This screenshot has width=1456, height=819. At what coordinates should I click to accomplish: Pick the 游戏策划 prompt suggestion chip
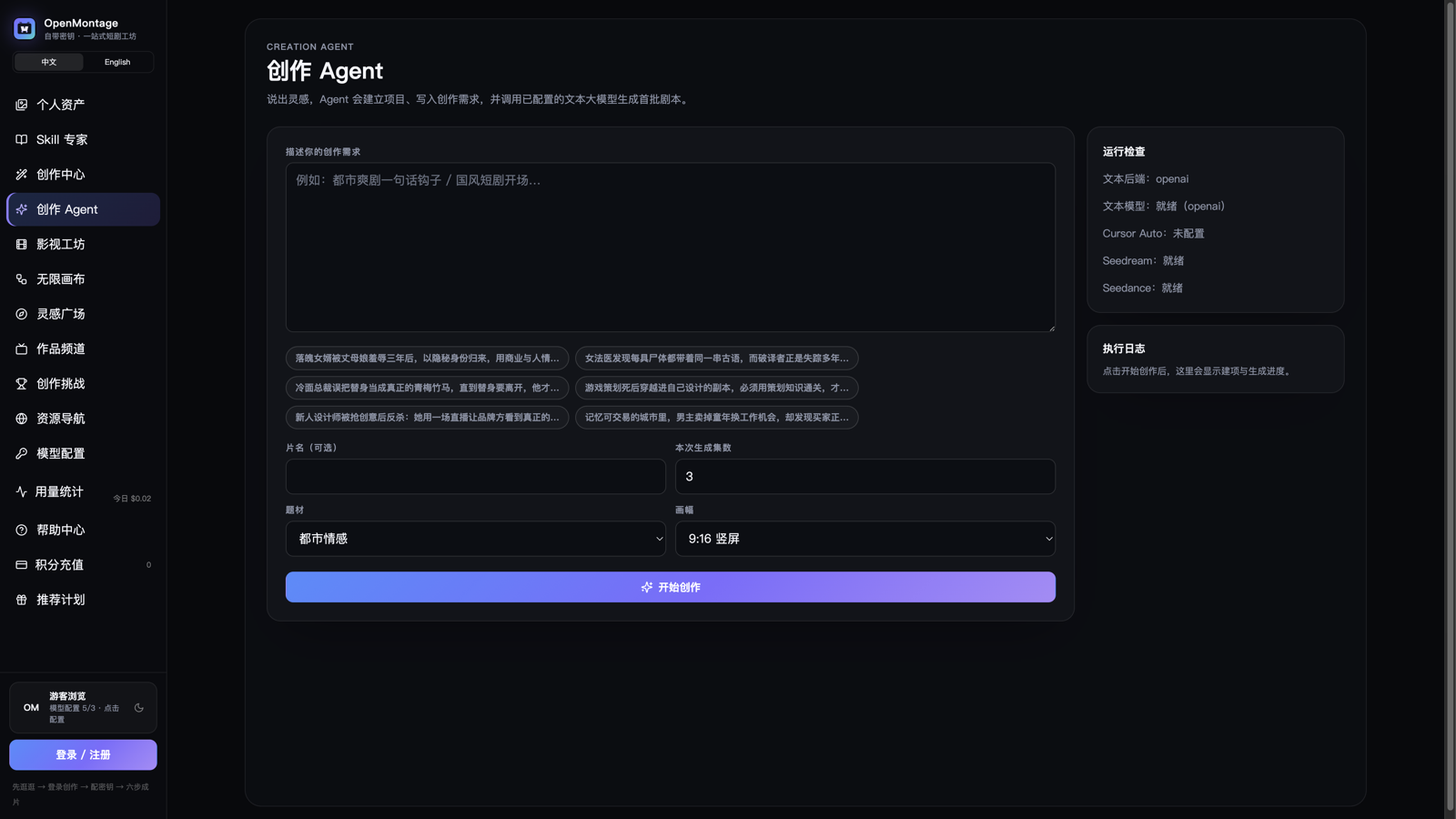point(716,388)
